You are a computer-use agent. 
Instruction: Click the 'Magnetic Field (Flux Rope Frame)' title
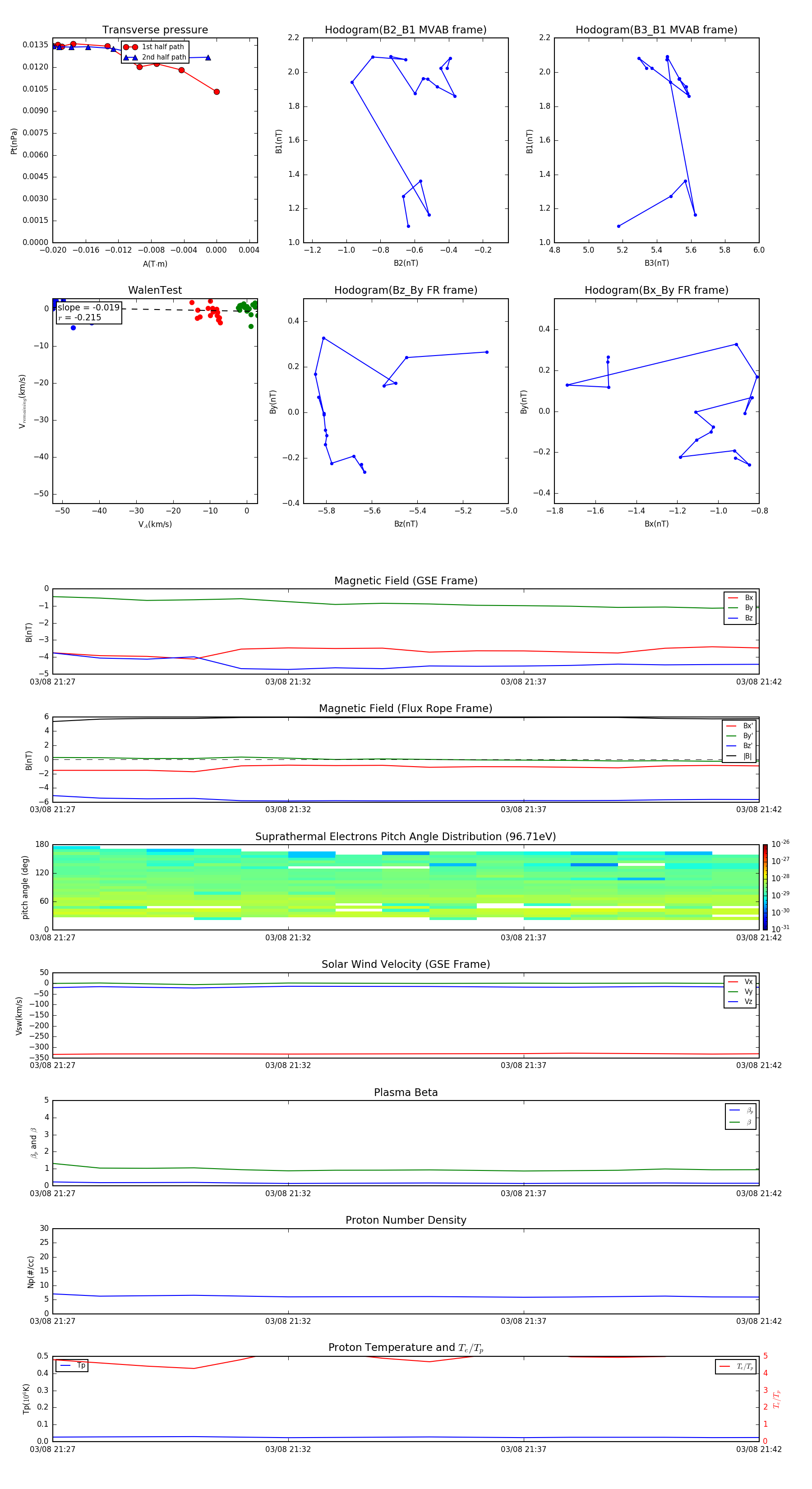(406, 709)
